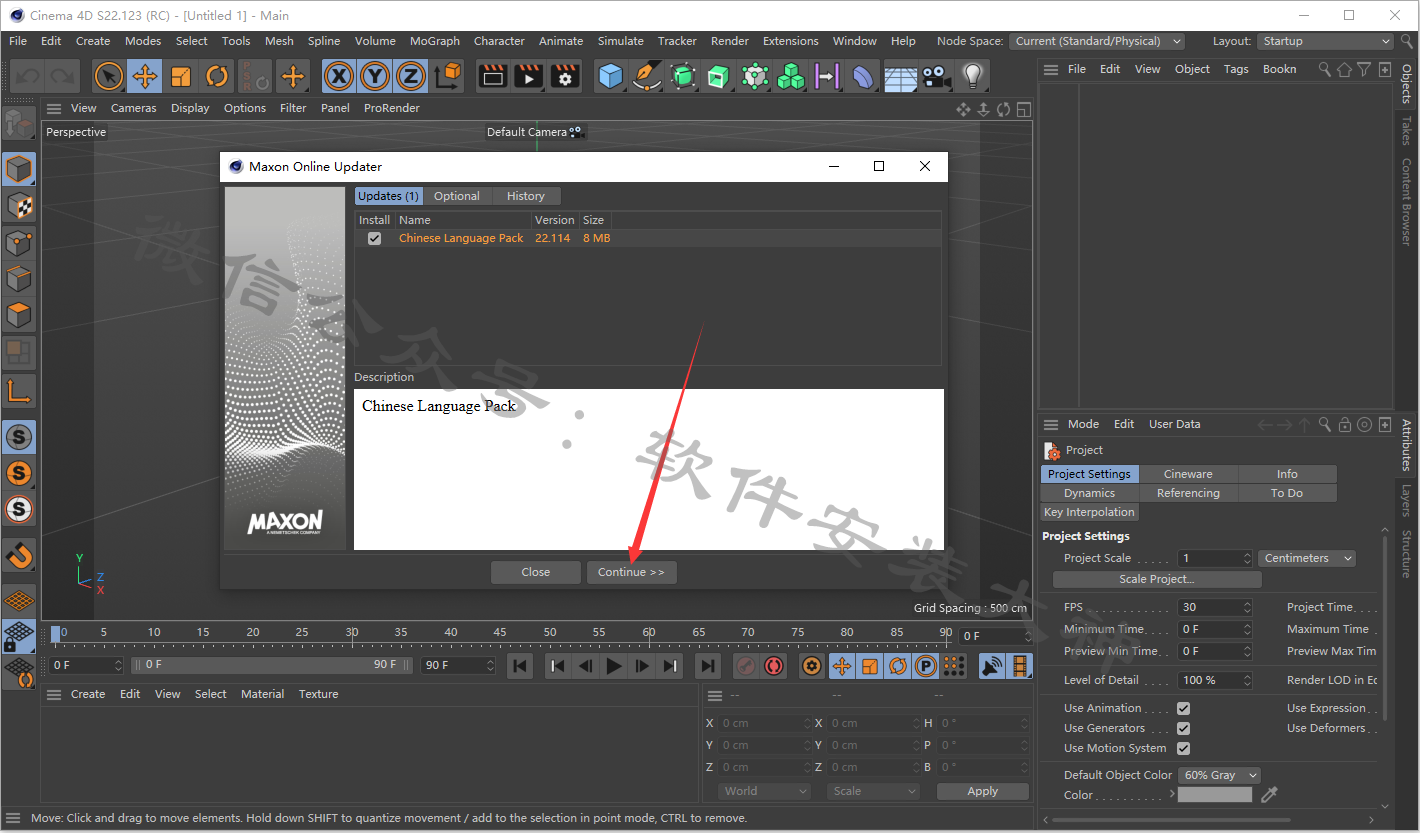1420x833 pixels.
Task: Open the Dynamics tab in Attributes
Action: point(1090,493)
